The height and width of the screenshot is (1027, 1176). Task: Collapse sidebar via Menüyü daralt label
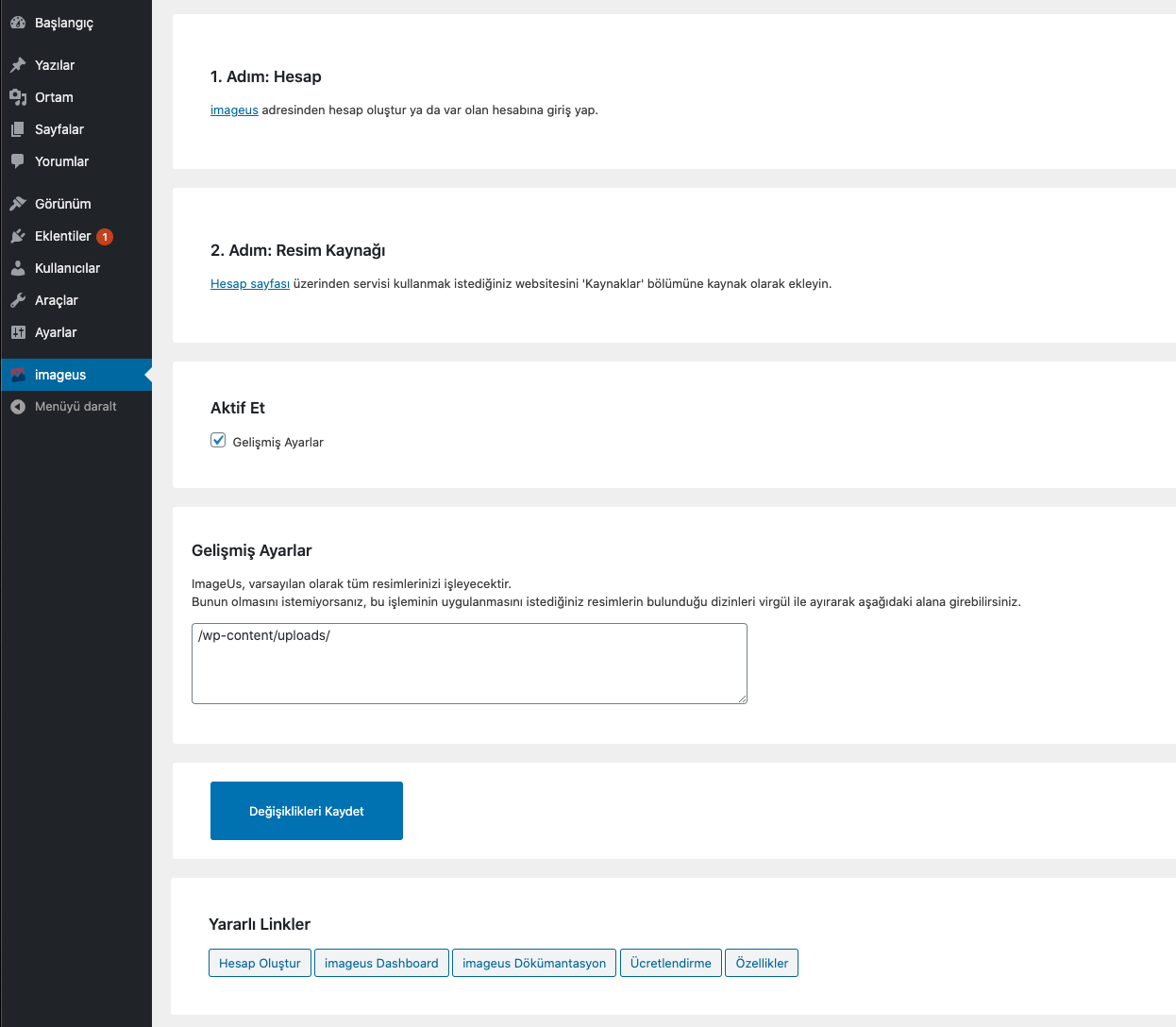tap(76, 407)
